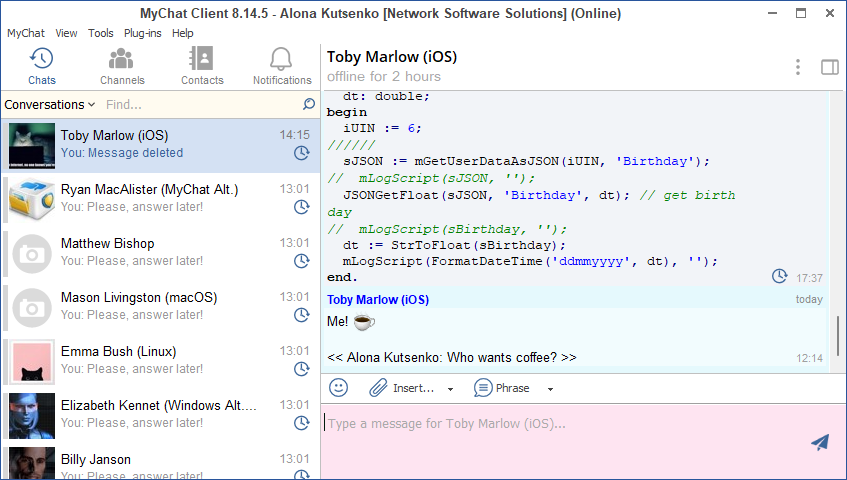Click the "Me!" message text

[x=338, y=322]
